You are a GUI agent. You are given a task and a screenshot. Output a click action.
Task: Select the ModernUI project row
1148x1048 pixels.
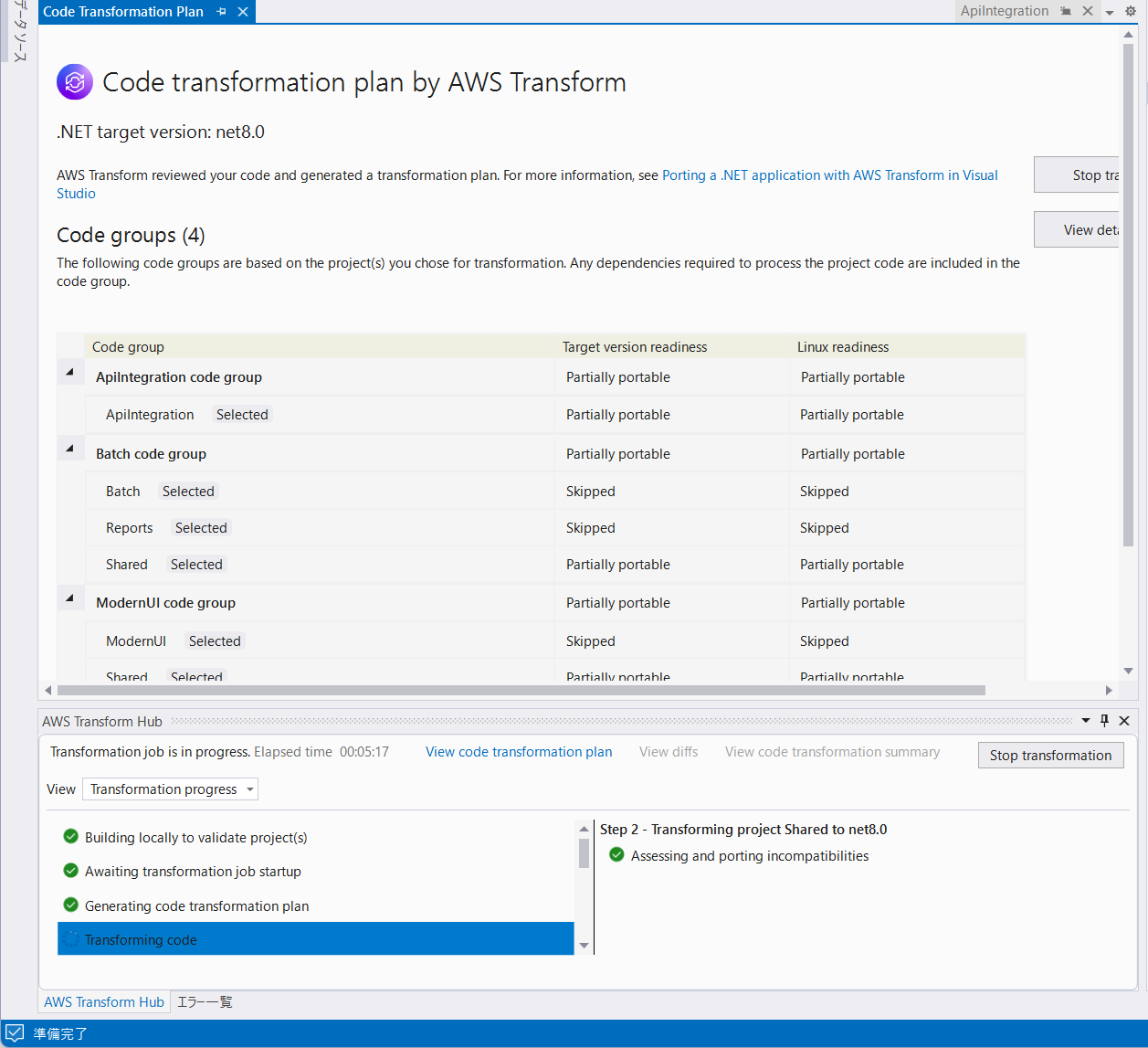click(x=555, y=641)
